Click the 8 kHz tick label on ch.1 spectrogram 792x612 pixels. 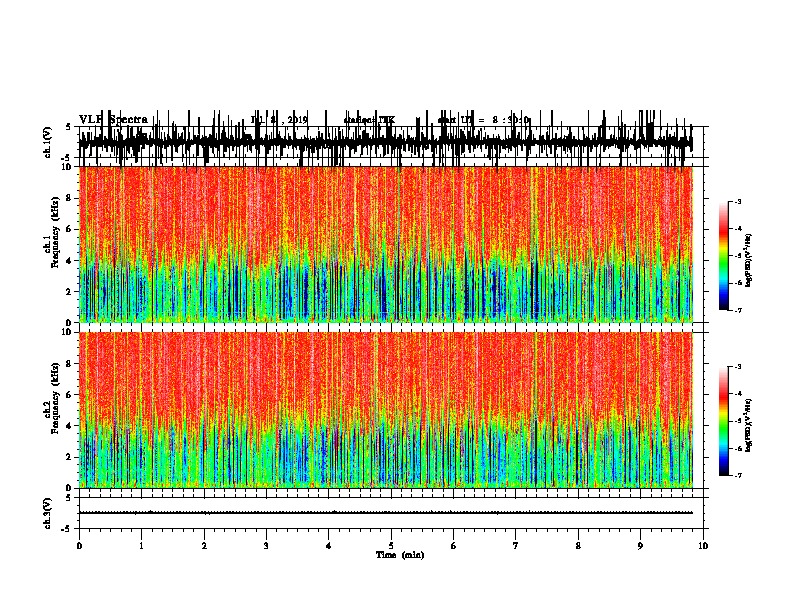pos(69,198)
